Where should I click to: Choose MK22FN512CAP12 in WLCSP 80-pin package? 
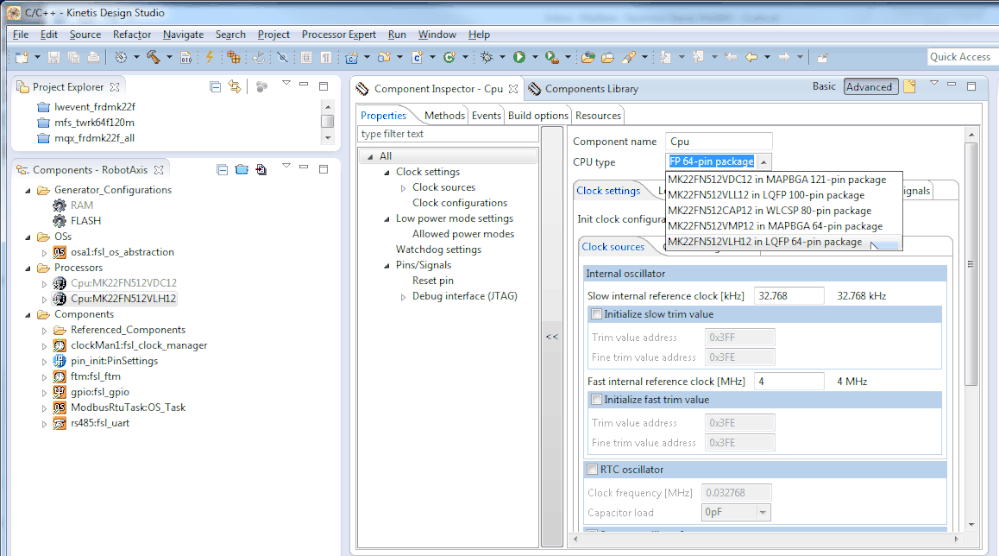[783, 210]
